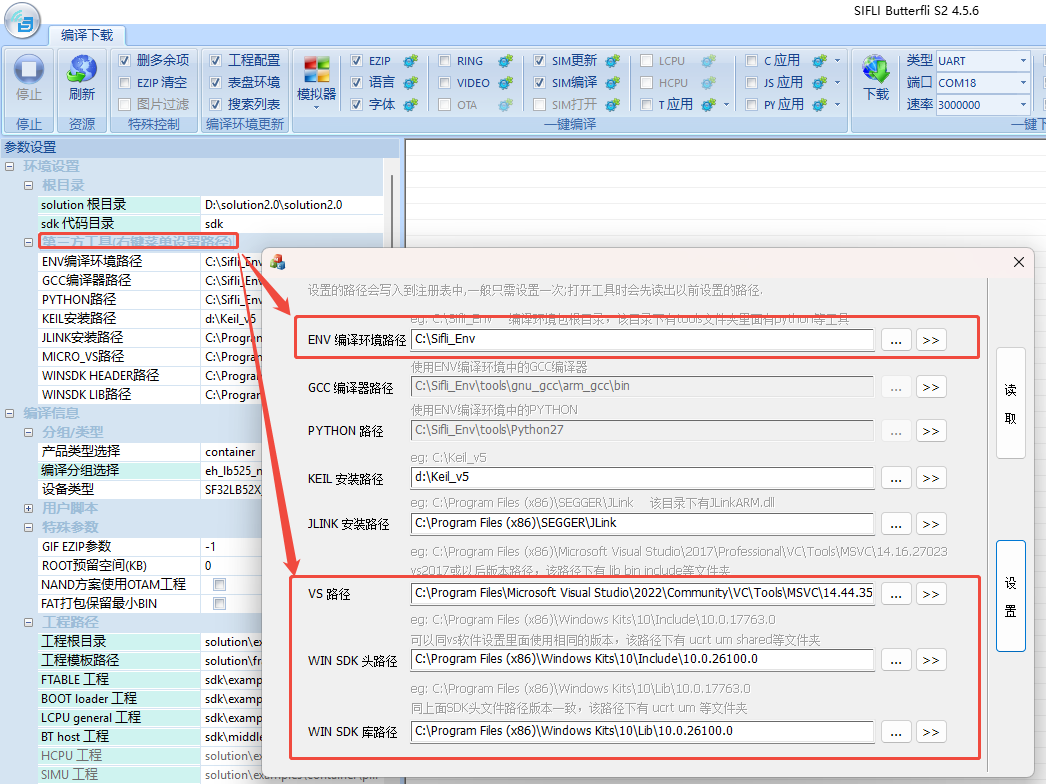Check the NAND方案使用OTAM工程 checkbox
1046x784 pixels.
(x=219, y=585)
